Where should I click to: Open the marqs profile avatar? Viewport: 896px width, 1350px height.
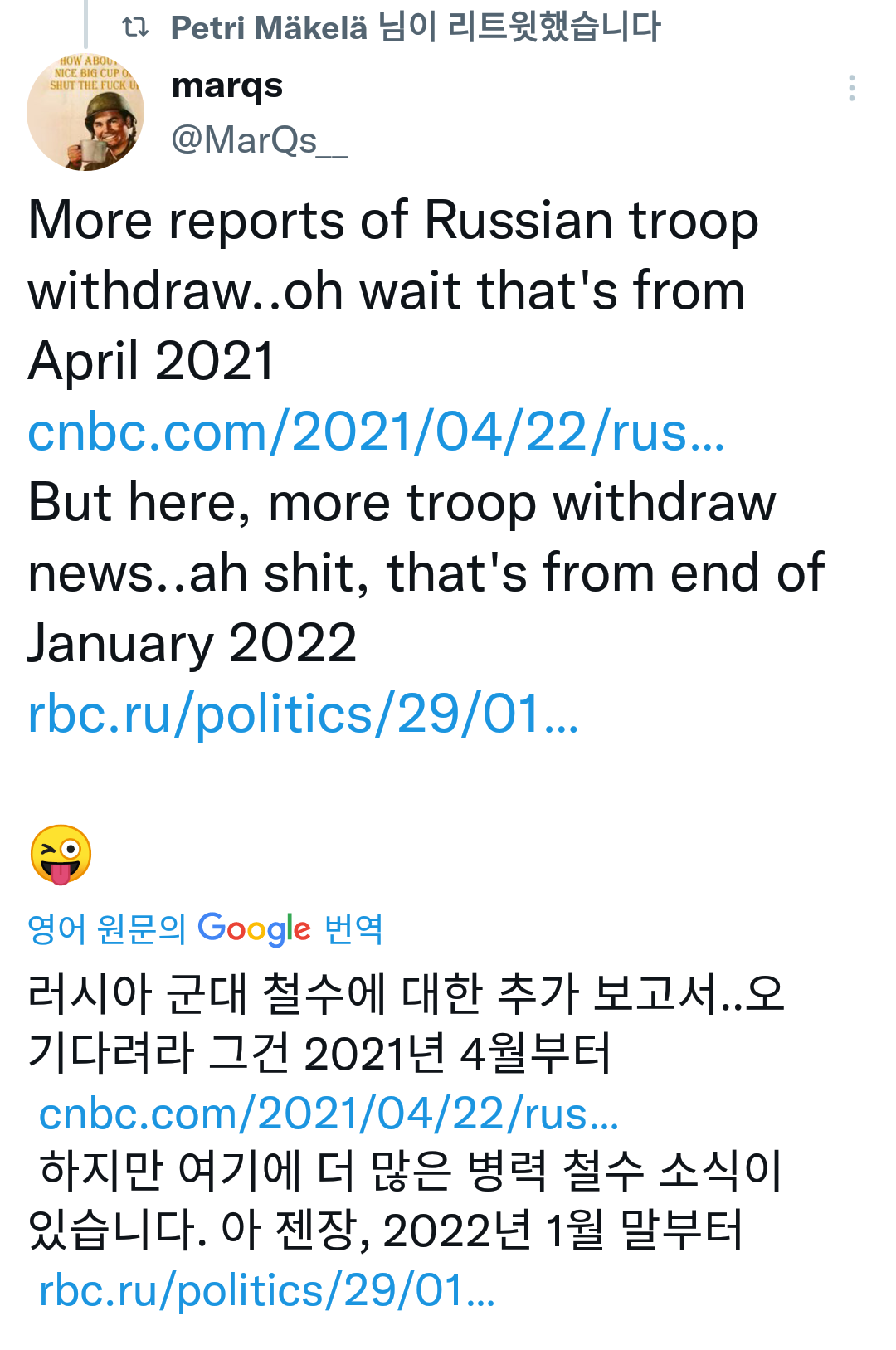tap(85, 112)
